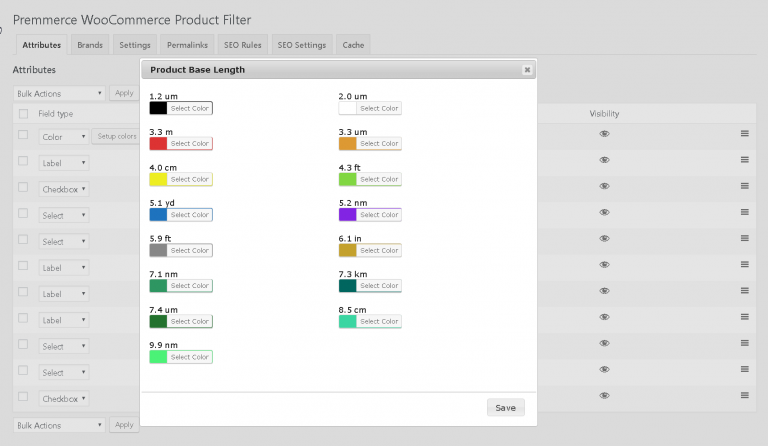
Task: Toggle visibility eye for the Color row
Action: tap(604, 134)
